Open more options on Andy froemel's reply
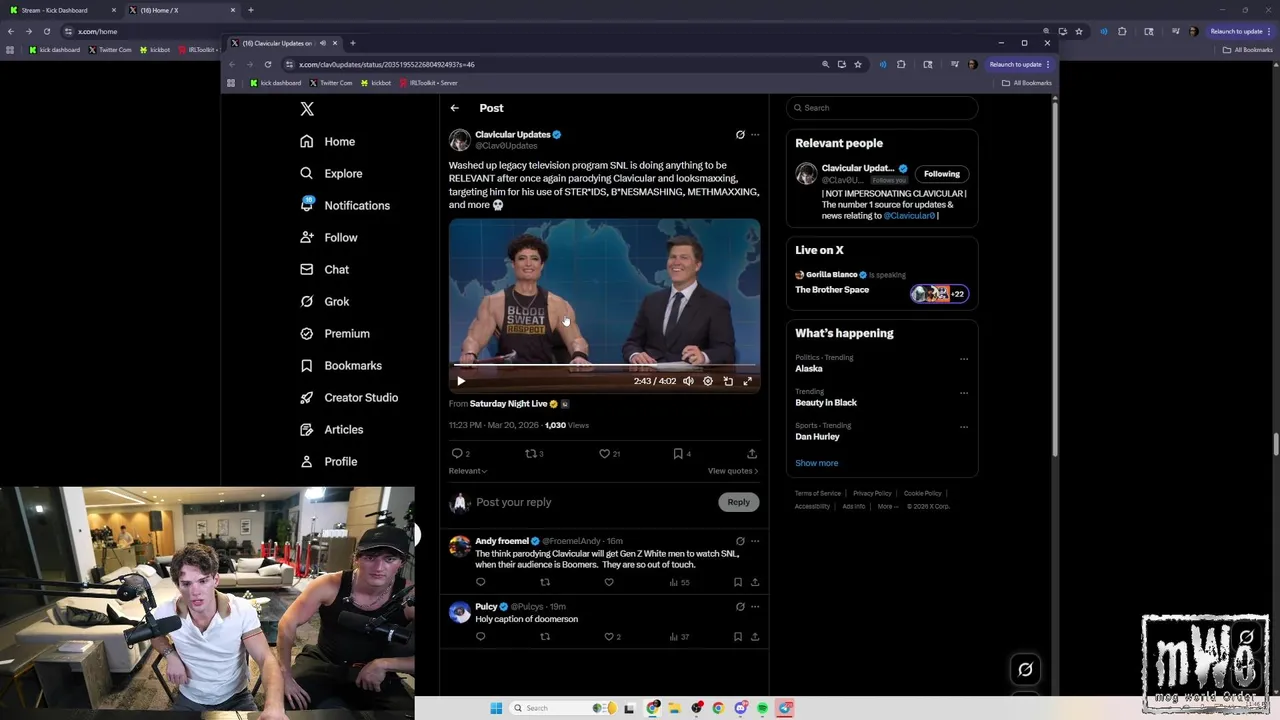The height and width of the screenshot is (720, 1280). (755, 541)
